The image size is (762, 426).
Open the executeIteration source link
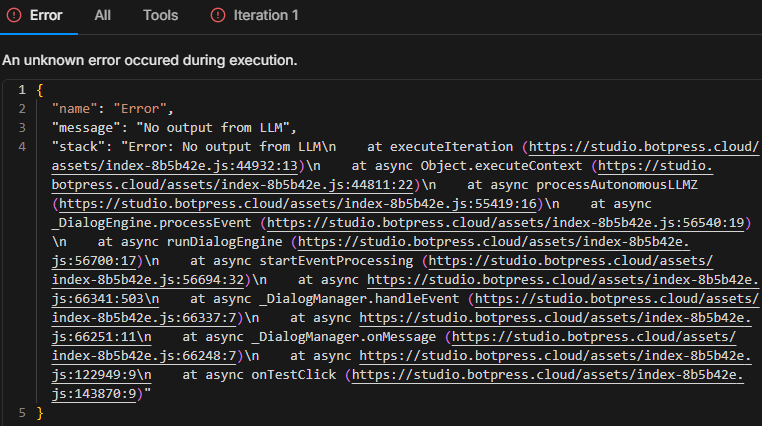tap(640, 147)
